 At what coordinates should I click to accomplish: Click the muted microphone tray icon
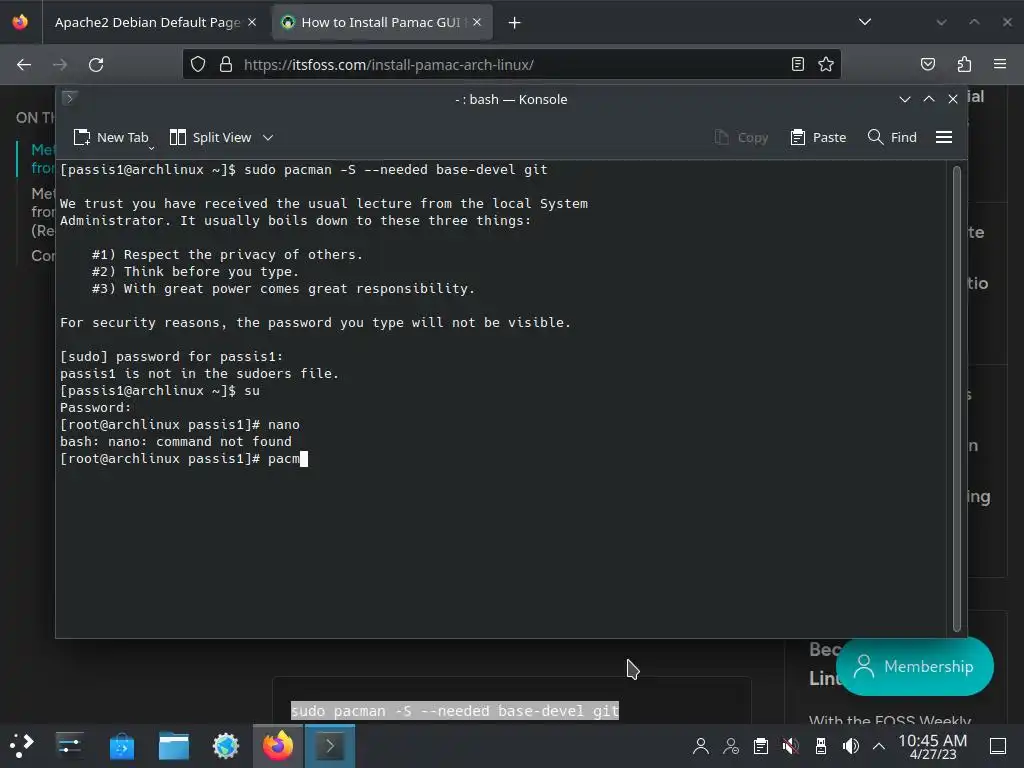791,746
